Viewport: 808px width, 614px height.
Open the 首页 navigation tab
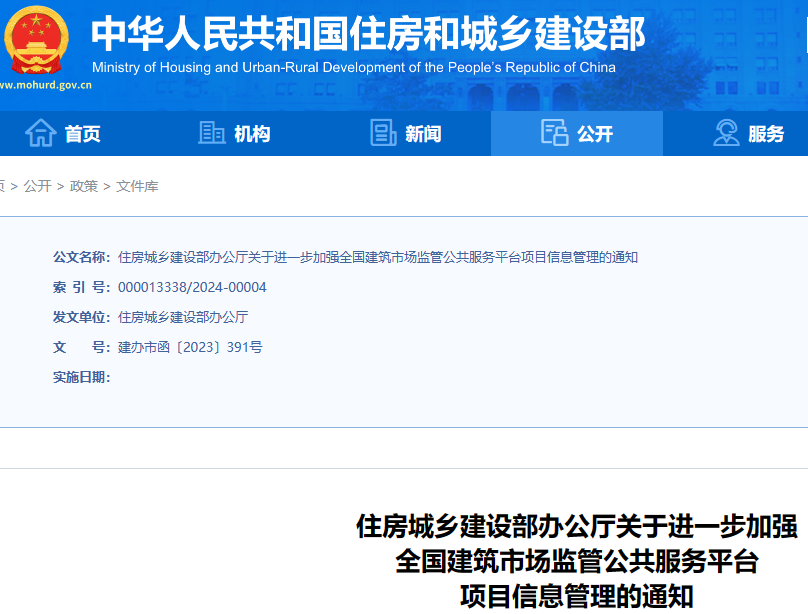click(82, 134)
